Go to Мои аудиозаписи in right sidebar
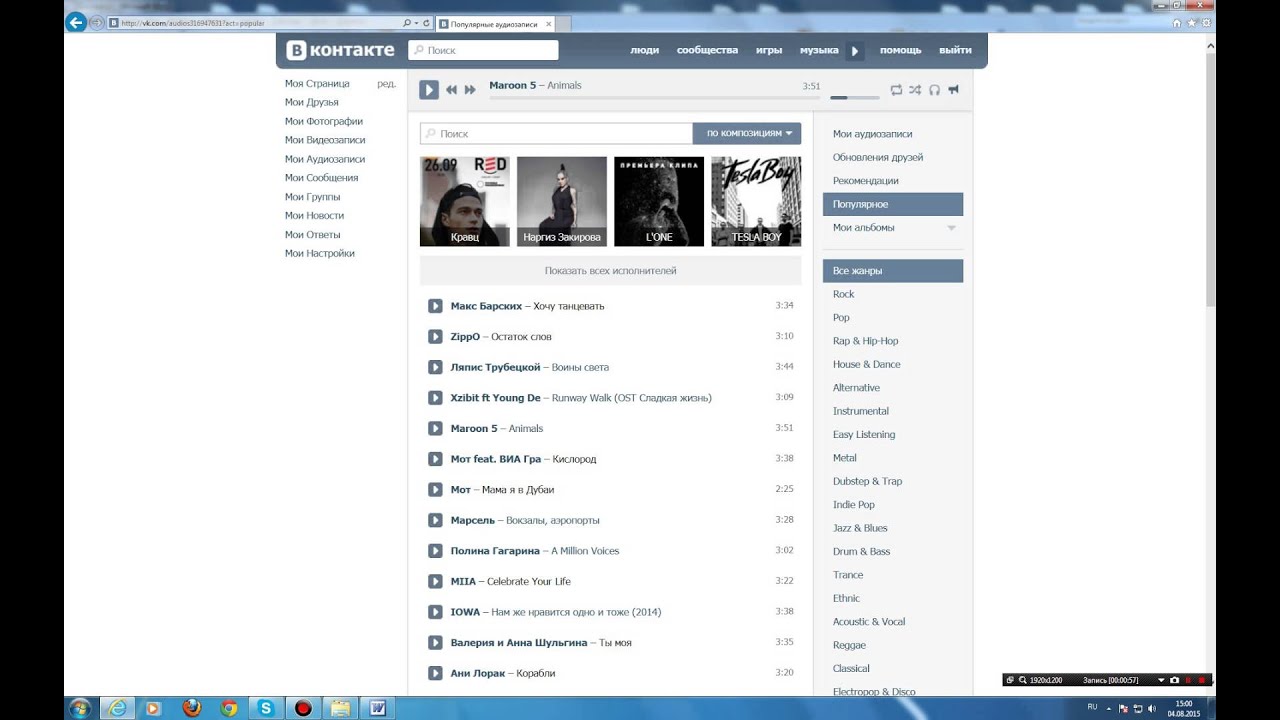The image size is (1280, 720). click(x=872, y=134)
